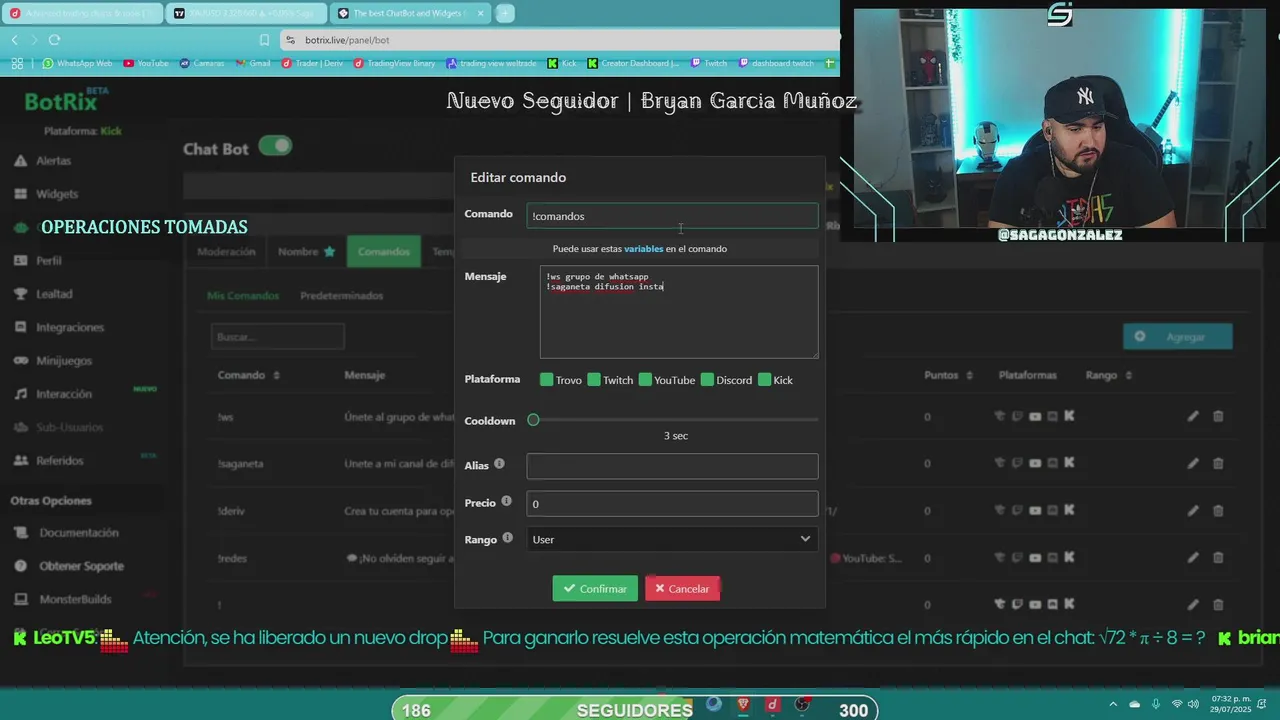The height and width of the screenshot is (720, 1280).
Task: Click the Kick platform icon in !ws row
Action: coord(1069,416)
